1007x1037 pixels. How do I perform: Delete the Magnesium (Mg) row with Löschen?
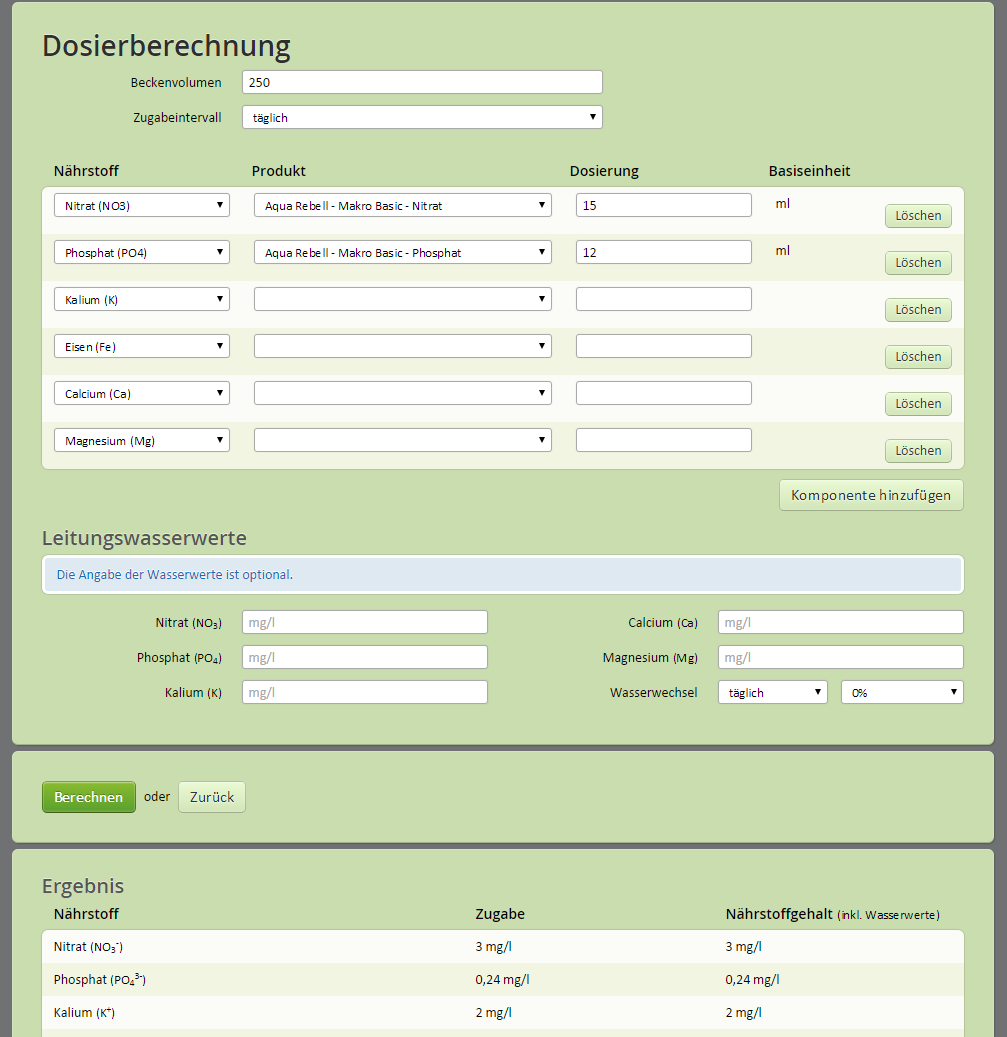(x=917, y=451)
